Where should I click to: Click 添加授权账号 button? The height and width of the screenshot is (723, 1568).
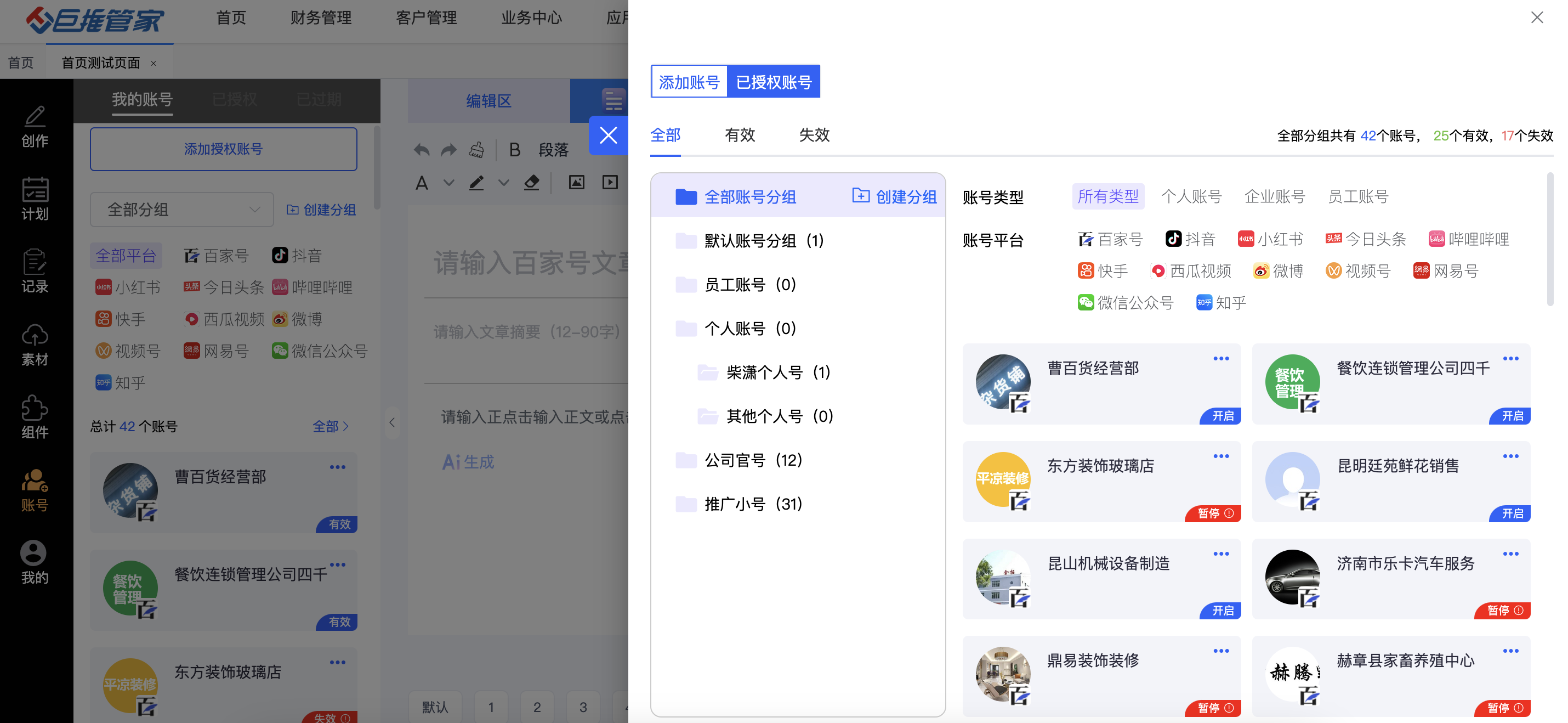(223, 149)
